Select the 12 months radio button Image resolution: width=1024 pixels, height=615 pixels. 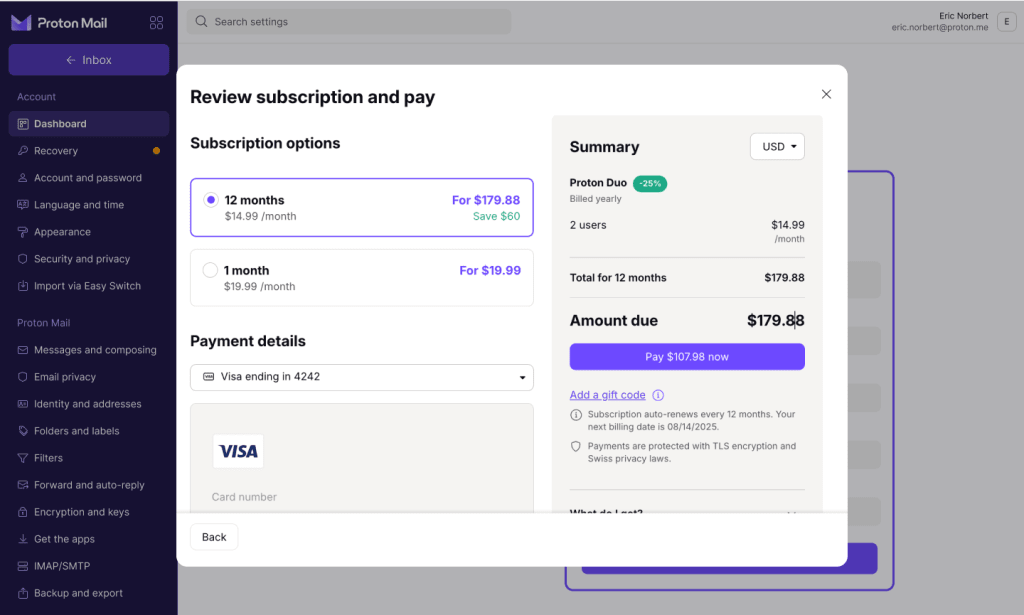point(210,200)
